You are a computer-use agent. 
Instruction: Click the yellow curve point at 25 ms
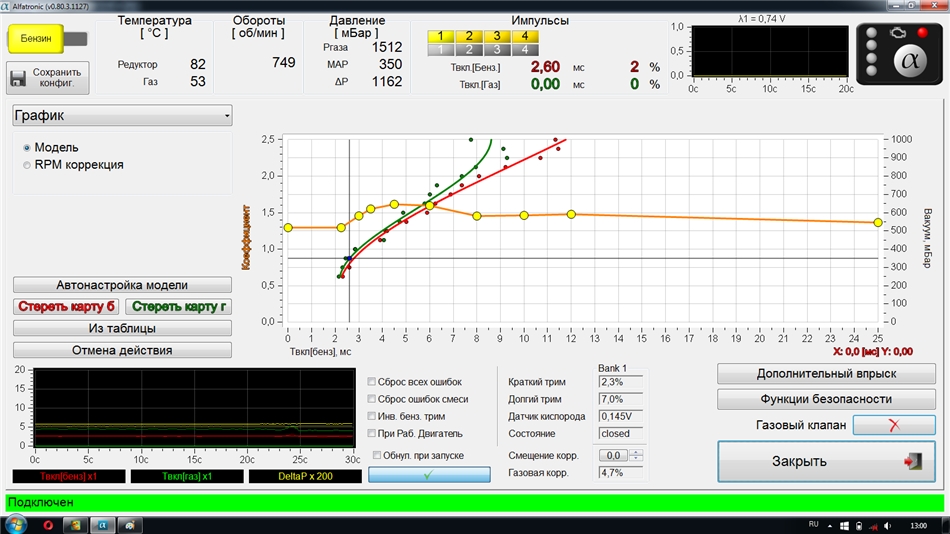click(x=878, y=222)
